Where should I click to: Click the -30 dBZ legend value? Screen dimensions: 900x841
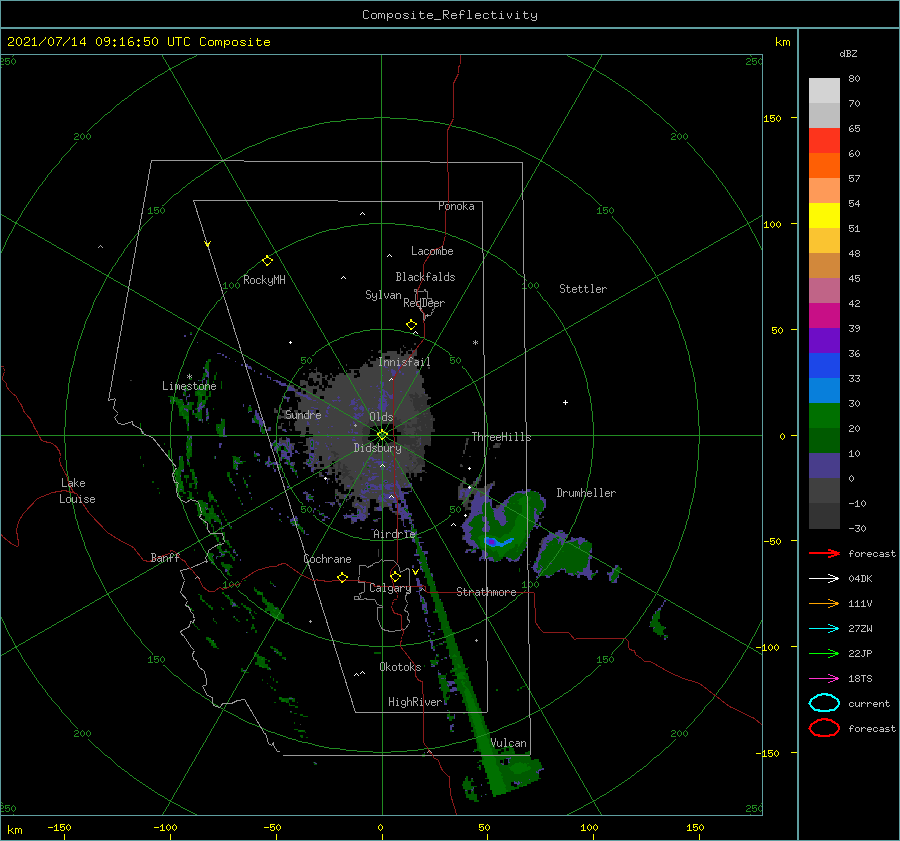(x=858, y=528)
